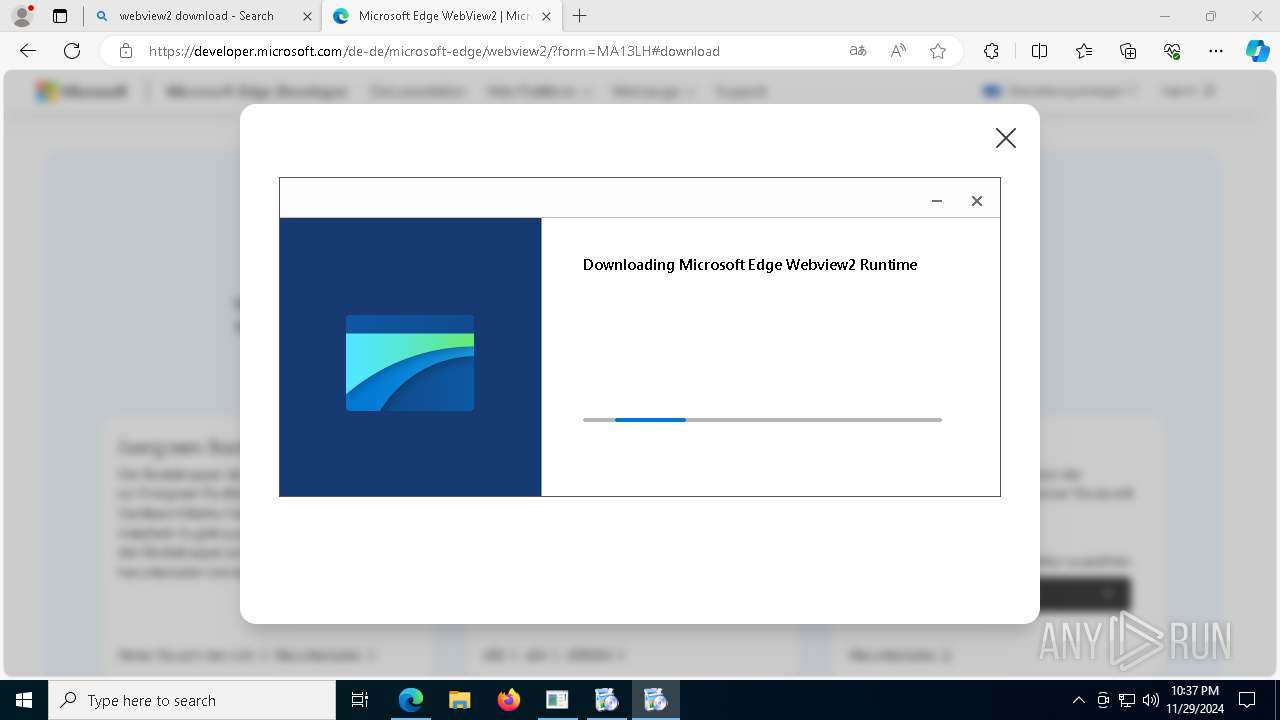Click the taskbar search box
Image resolution: width=1280 pixels, height=720 pixels.
(x=192, y=700)
